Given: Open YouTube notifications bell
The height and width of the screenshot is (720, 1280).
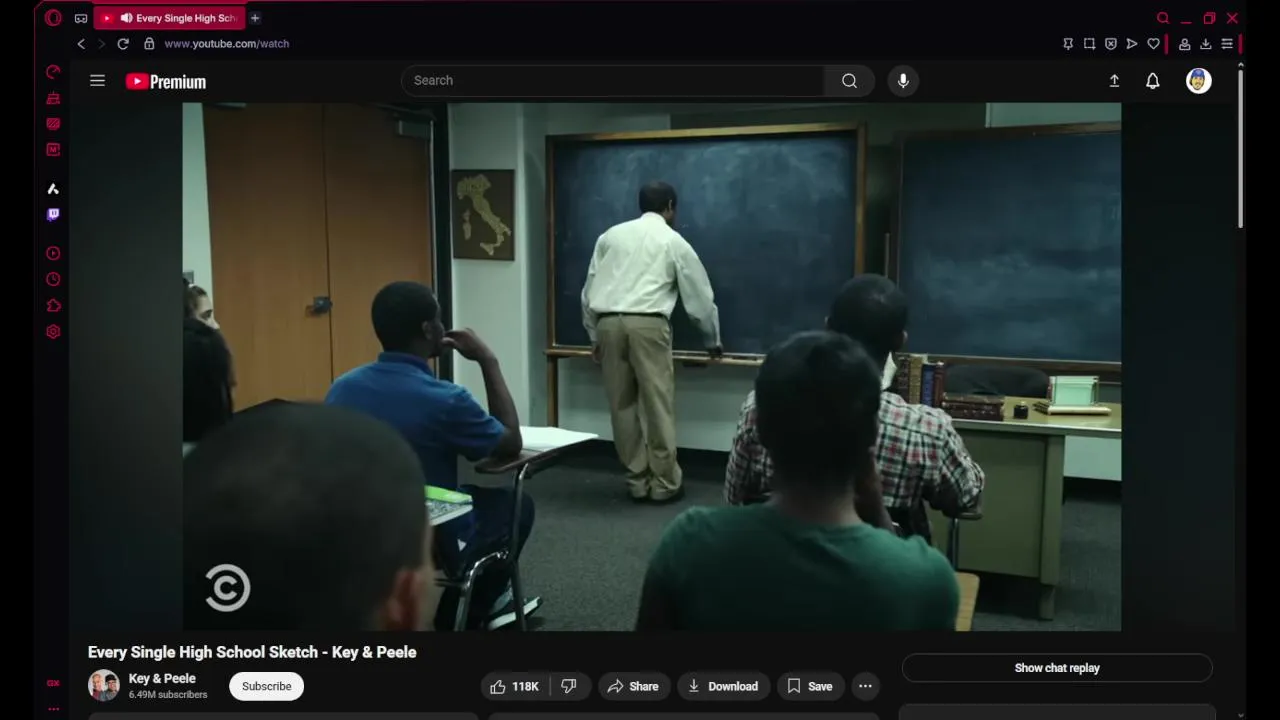Looking at the screenshot, I should tap(1153, 81).
